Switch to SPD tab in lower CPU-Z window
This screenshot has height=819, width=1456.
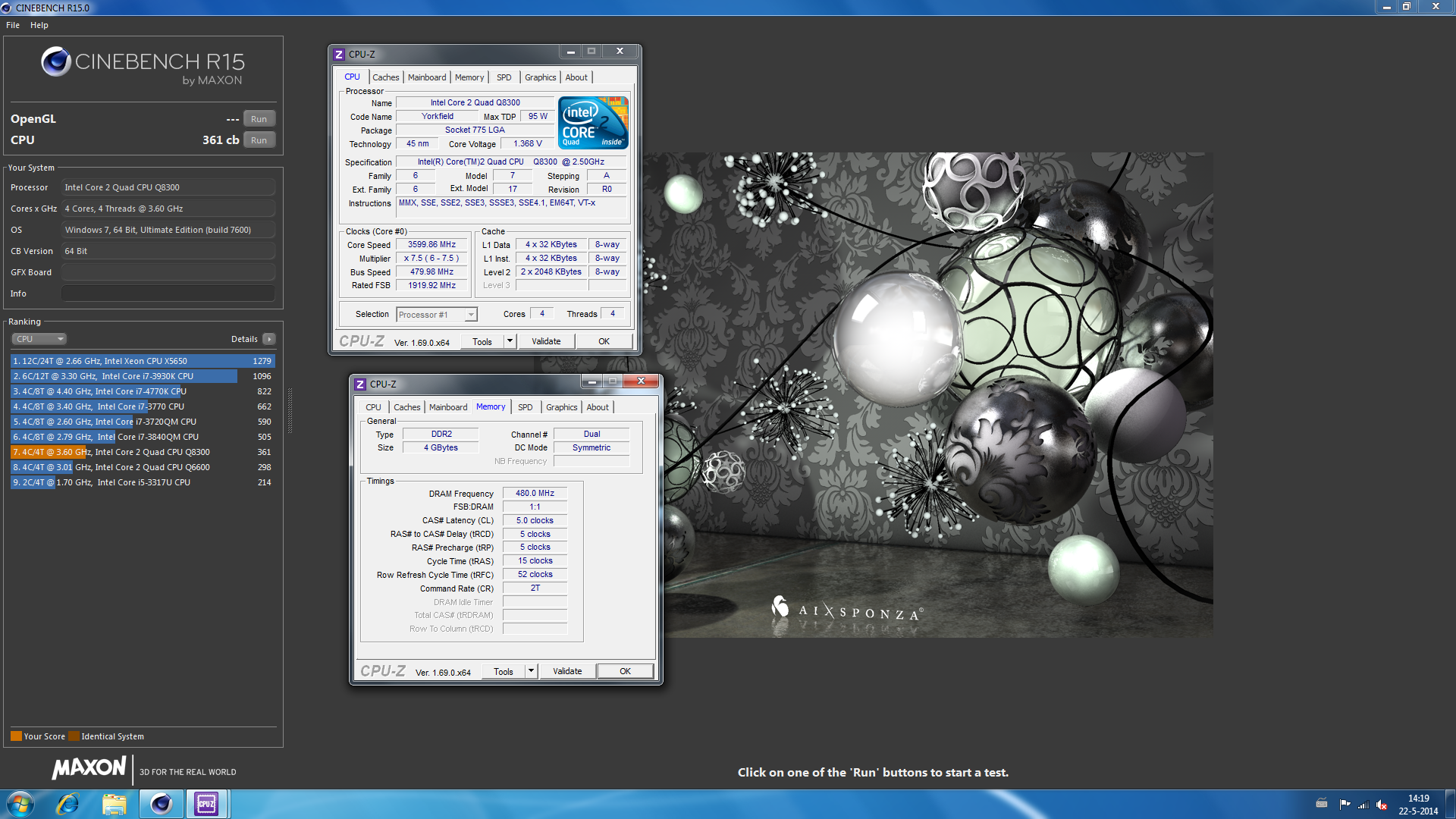coord(526,407)
